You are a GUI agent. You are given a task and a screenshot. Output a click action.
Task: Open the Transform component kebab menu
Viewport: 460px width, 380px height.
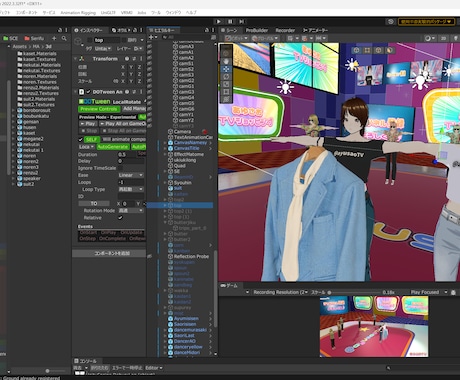pos(141,59)
